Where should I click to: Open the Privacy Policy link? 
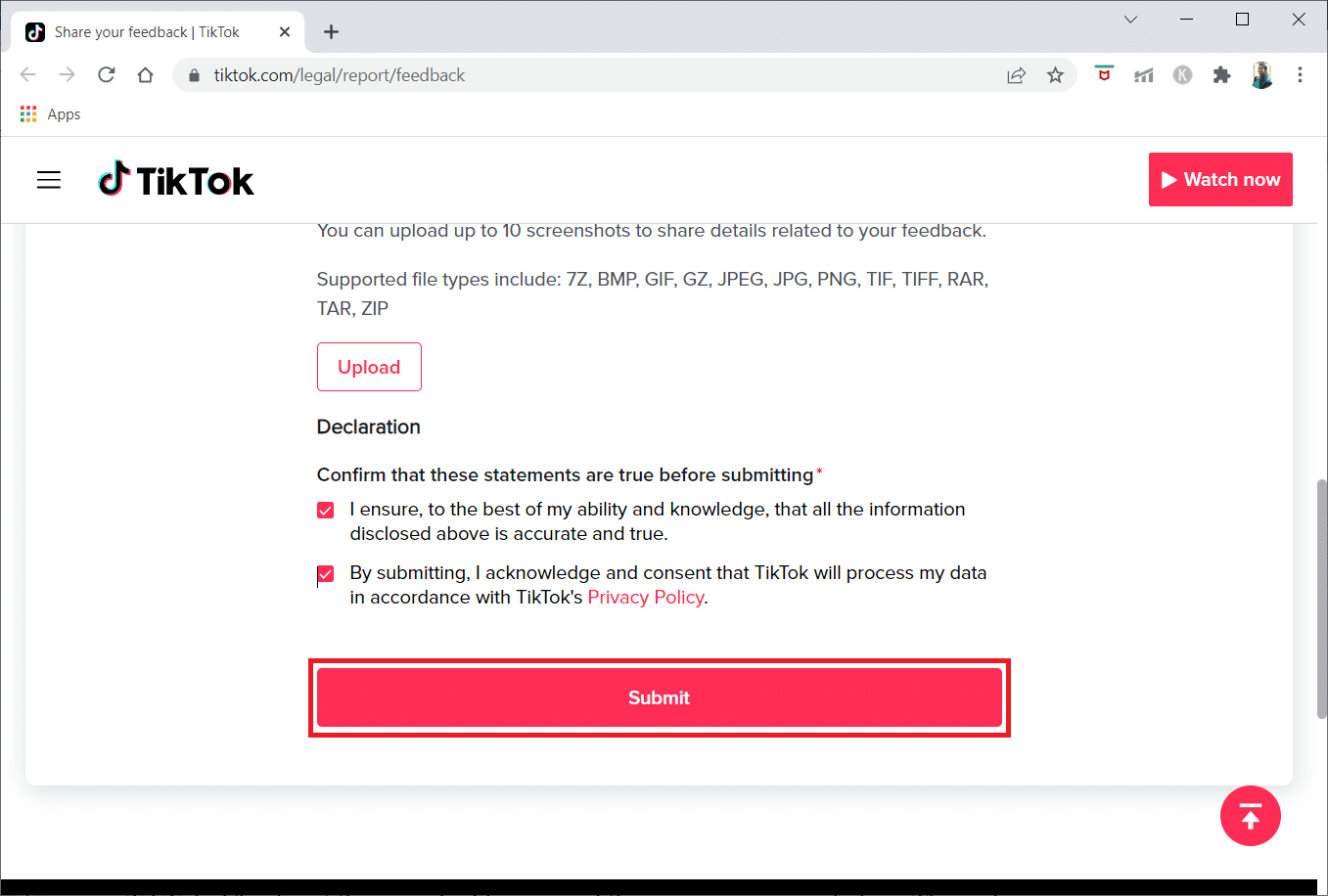click(646, 598)
